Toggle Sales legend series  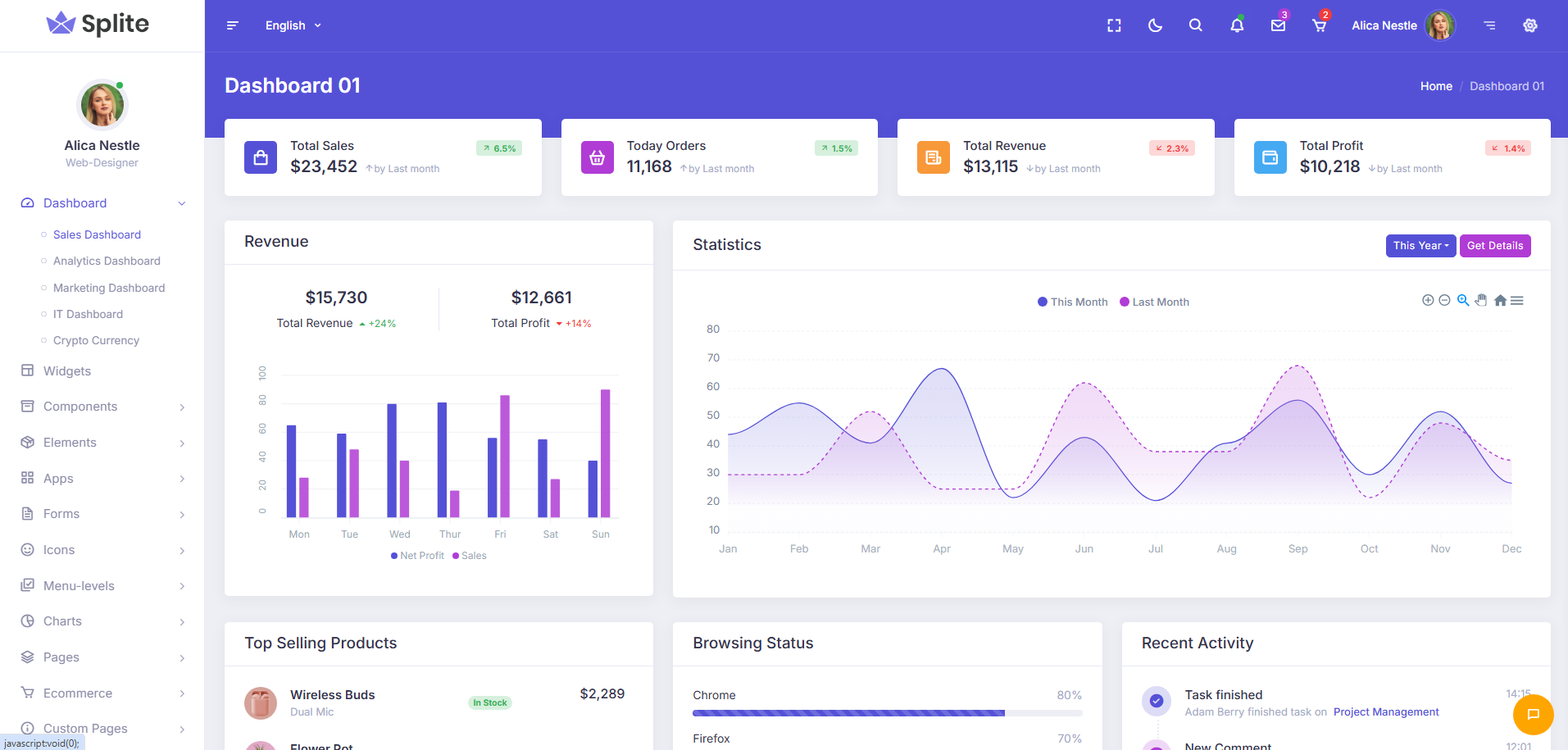[469, 556]
